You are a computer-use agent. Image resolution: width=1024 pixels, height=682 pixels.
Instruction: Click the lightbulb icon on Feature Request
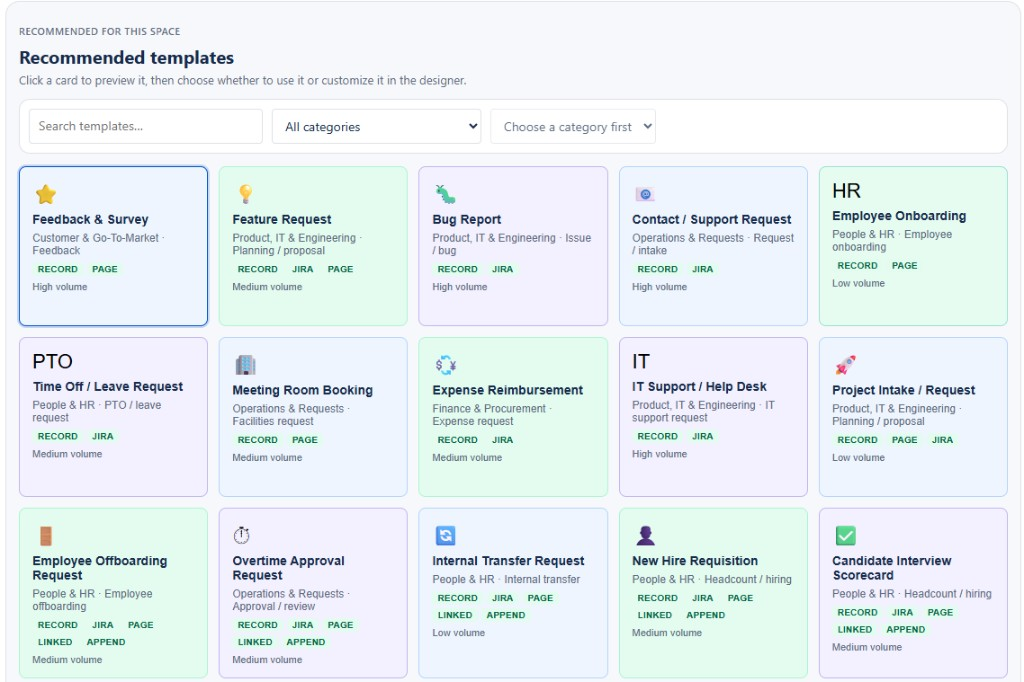pos(246,194)
